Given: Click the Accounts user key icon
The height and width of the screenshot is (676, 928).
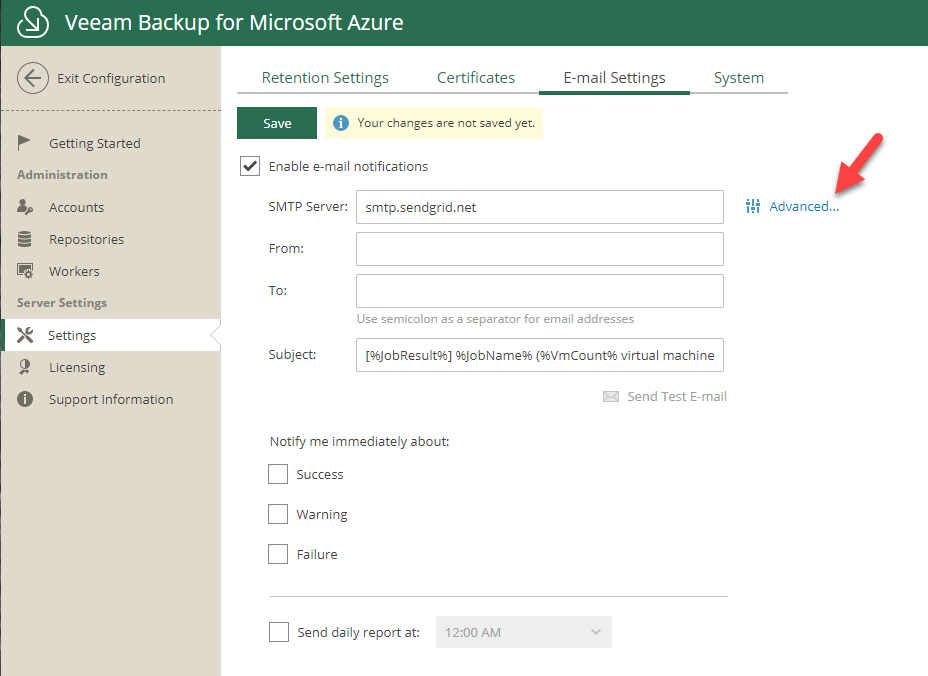Looking at the screenshot, I should pyautogui.click(x=25, y=207).
